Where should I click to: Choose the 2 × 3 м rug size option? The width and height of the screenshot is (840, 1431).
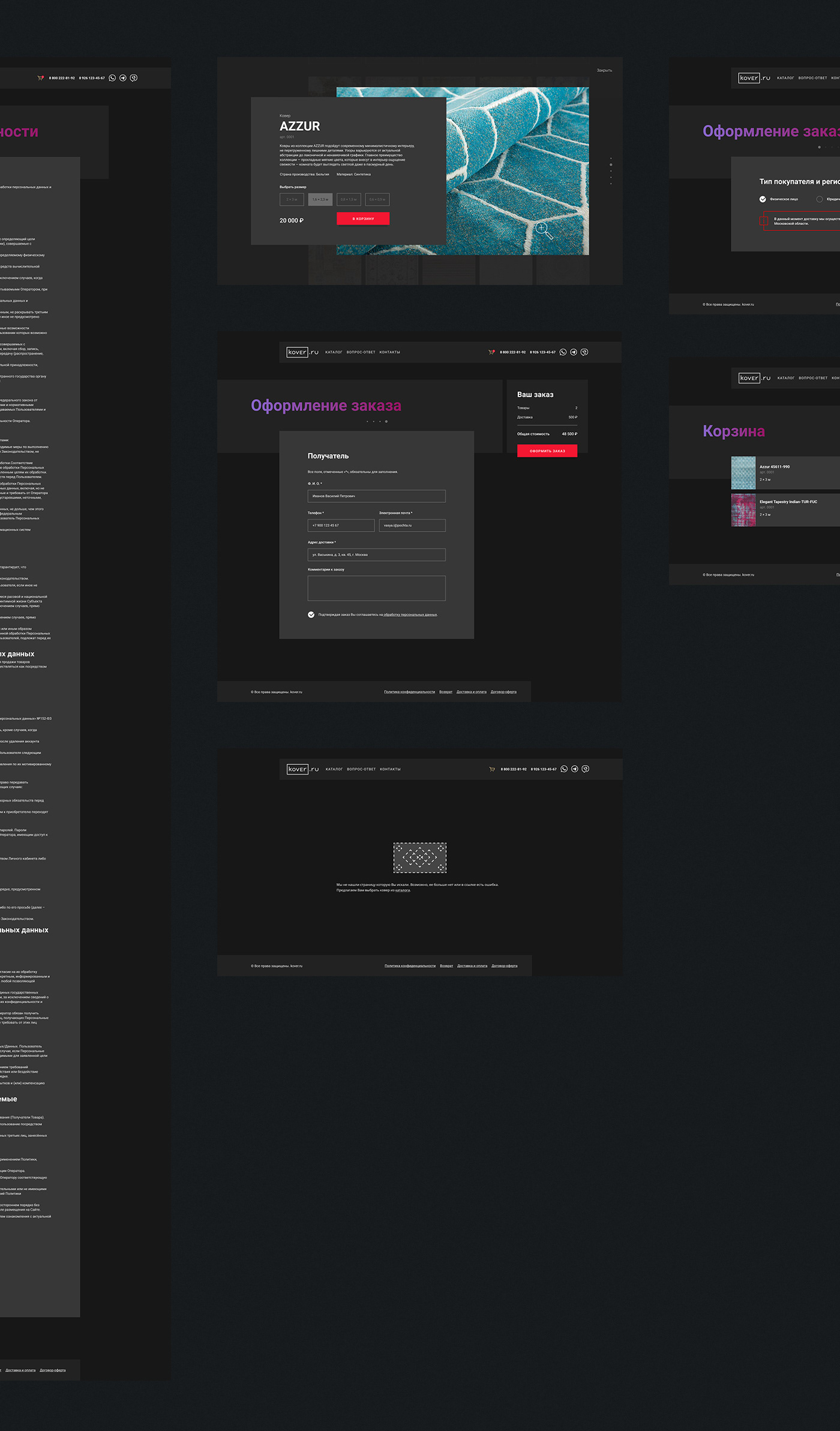pyautogui.click(x=292, y=200)
